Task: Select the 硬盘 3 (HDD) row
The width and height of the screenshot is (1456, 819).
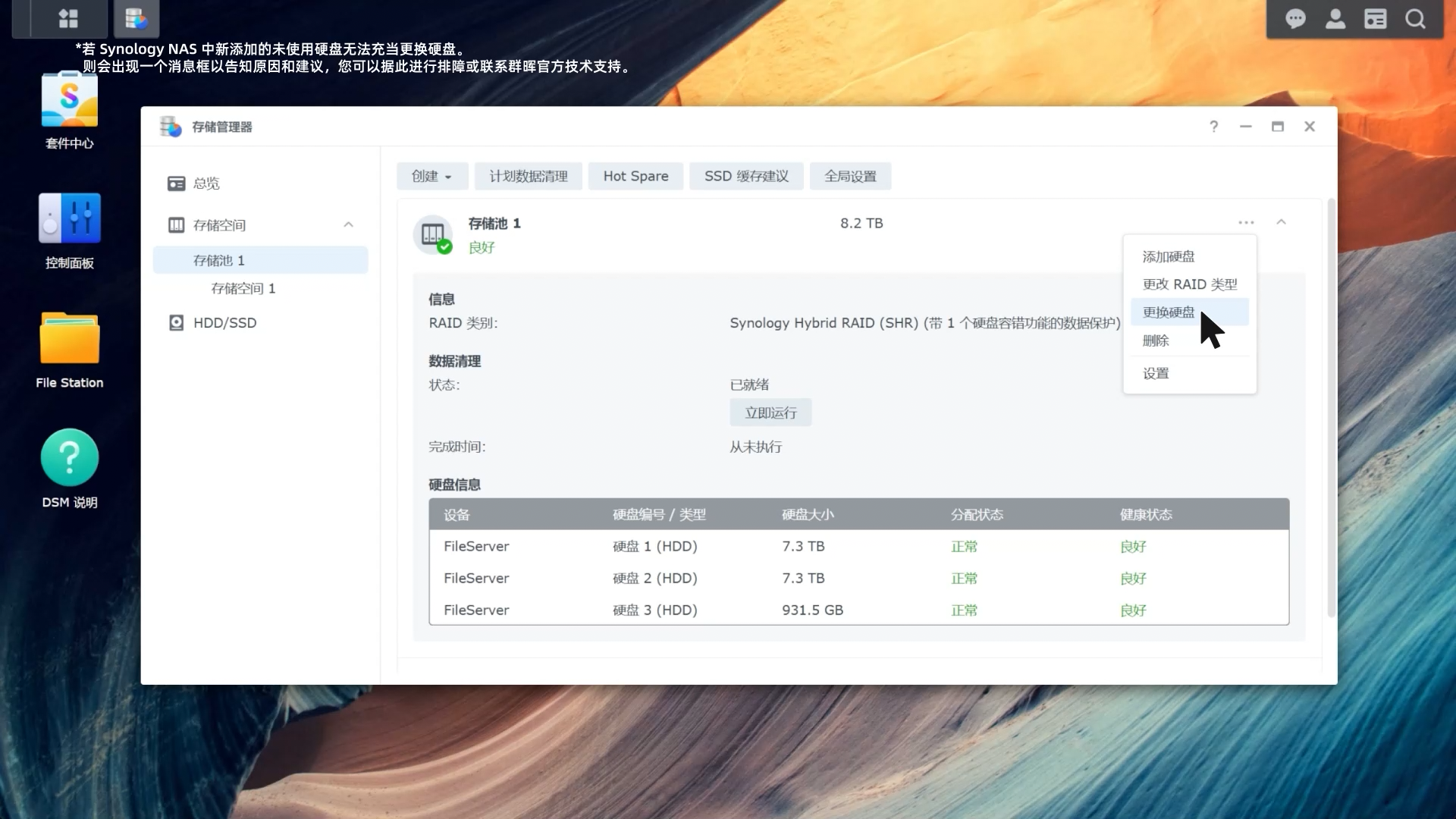Action: 858,610
